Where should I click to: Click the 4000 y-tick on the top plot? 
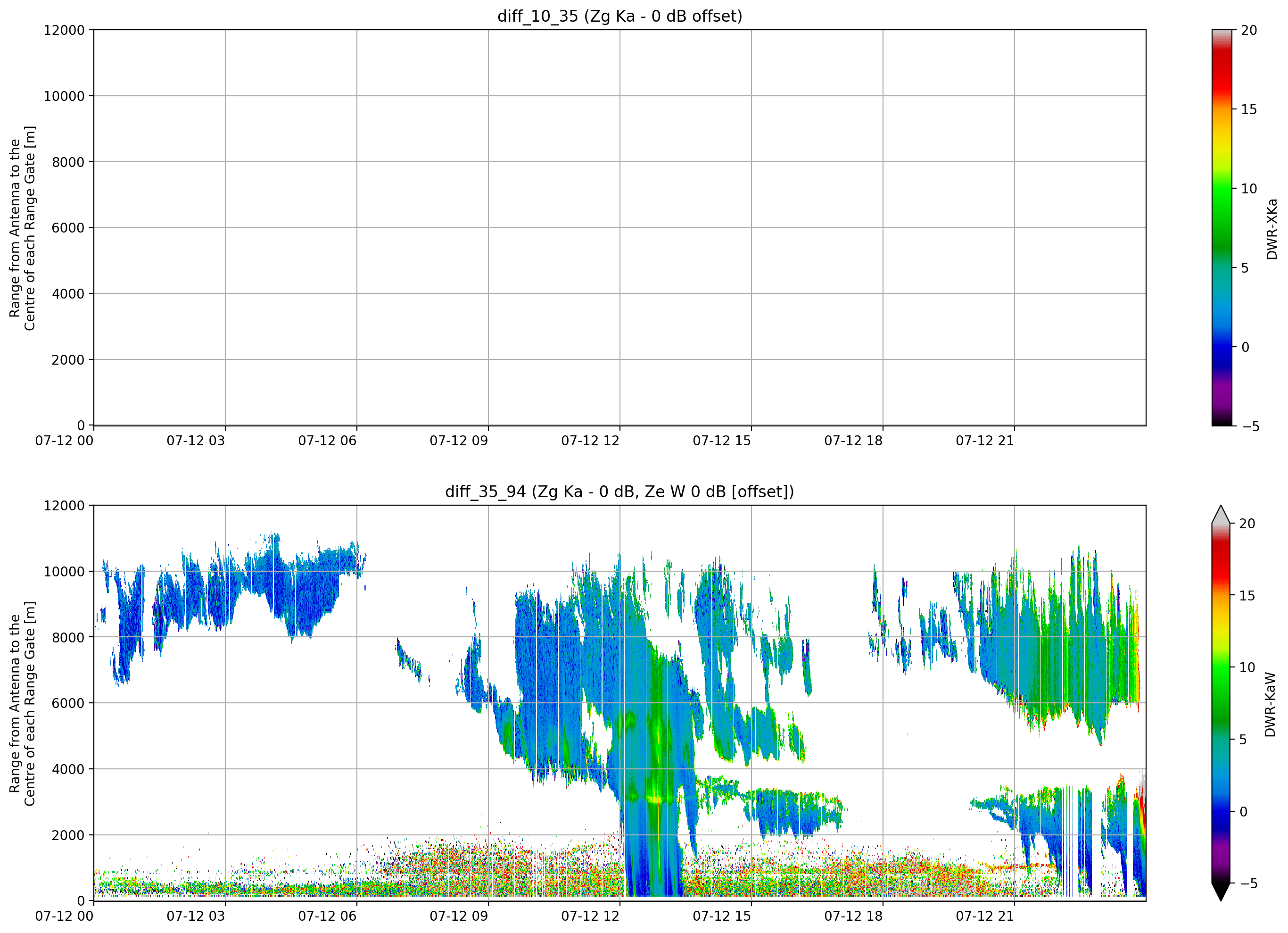68,294
